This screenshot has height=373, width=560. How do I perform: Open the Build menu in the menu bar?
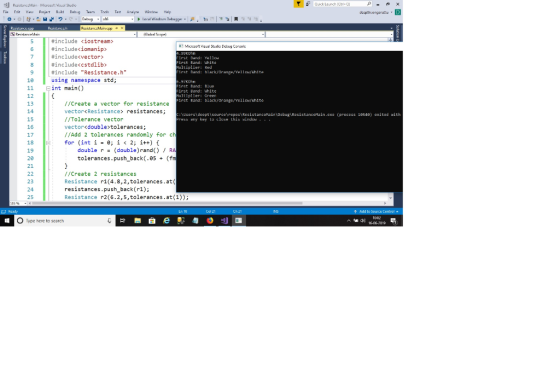[x=60, y=12]
